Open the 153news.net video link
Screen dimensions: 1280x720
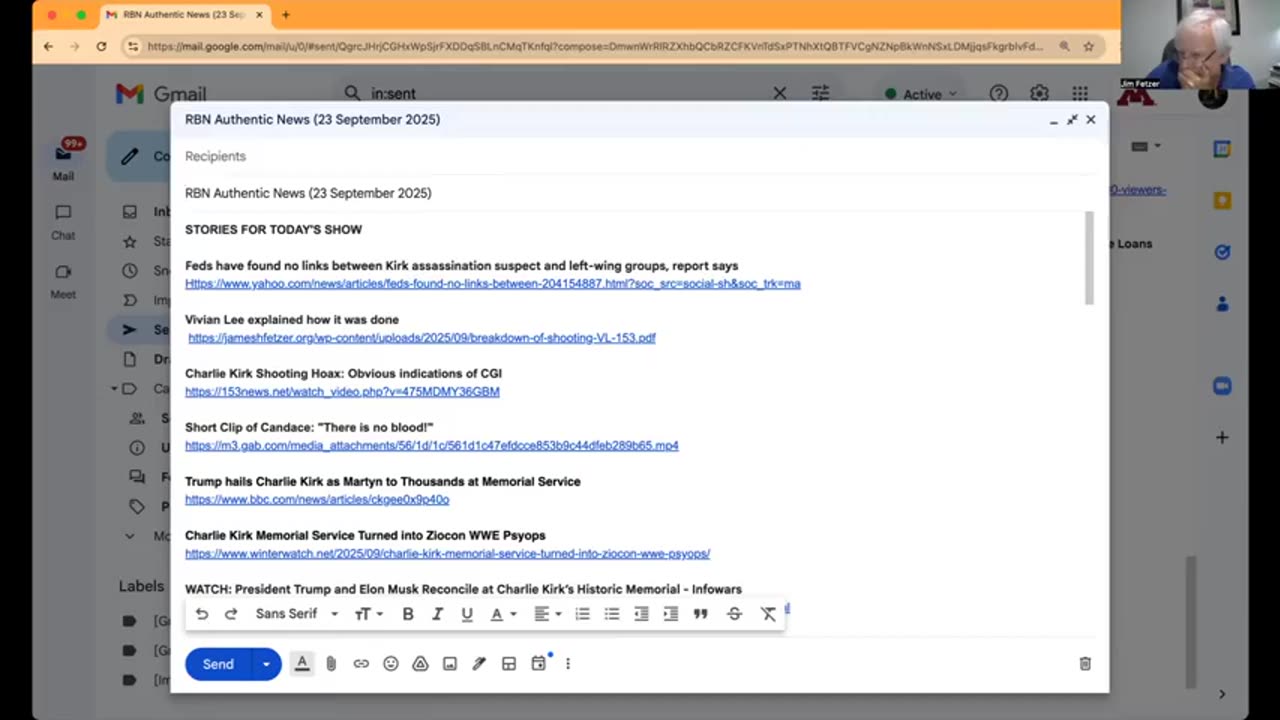[x=342, y=392]
